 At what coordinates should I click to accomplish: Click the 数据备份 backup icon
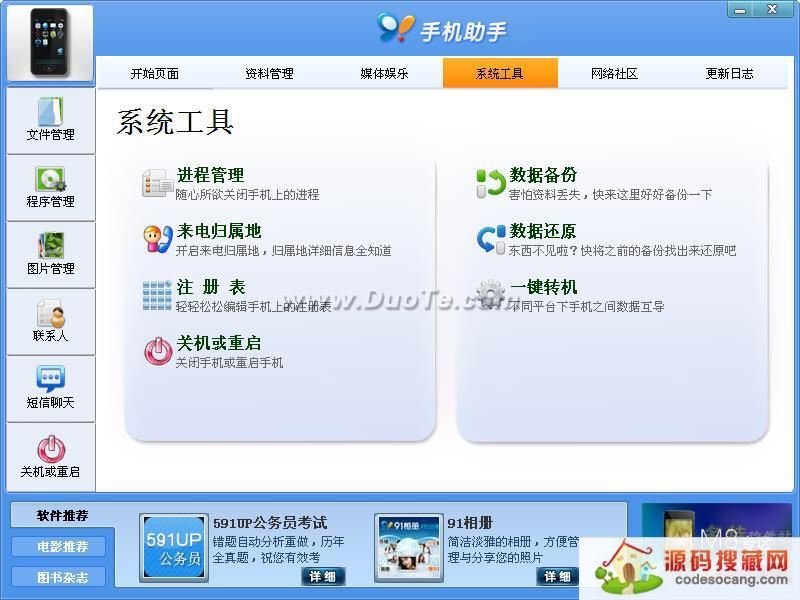pyautogui.click(x=490, y=183)
